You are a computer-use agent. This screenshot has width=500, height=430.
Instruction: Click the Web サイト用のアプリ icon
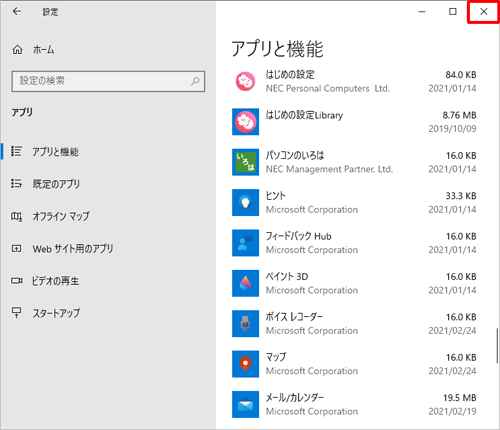(16, 249)
